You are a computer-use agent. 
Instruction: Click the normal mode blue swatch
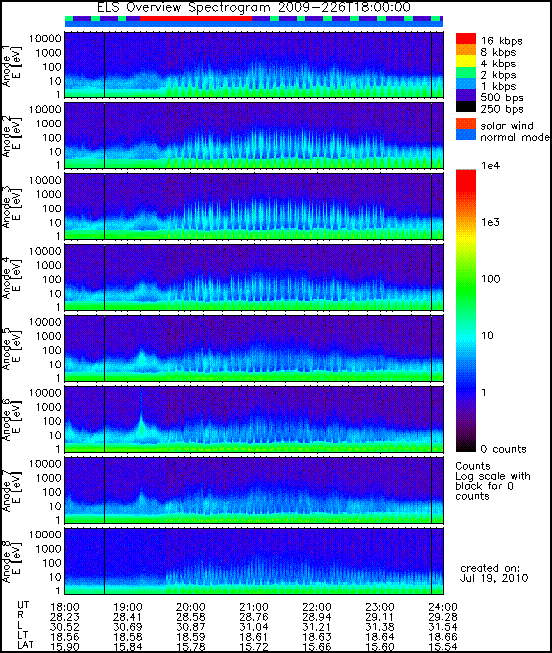[466, 135]
